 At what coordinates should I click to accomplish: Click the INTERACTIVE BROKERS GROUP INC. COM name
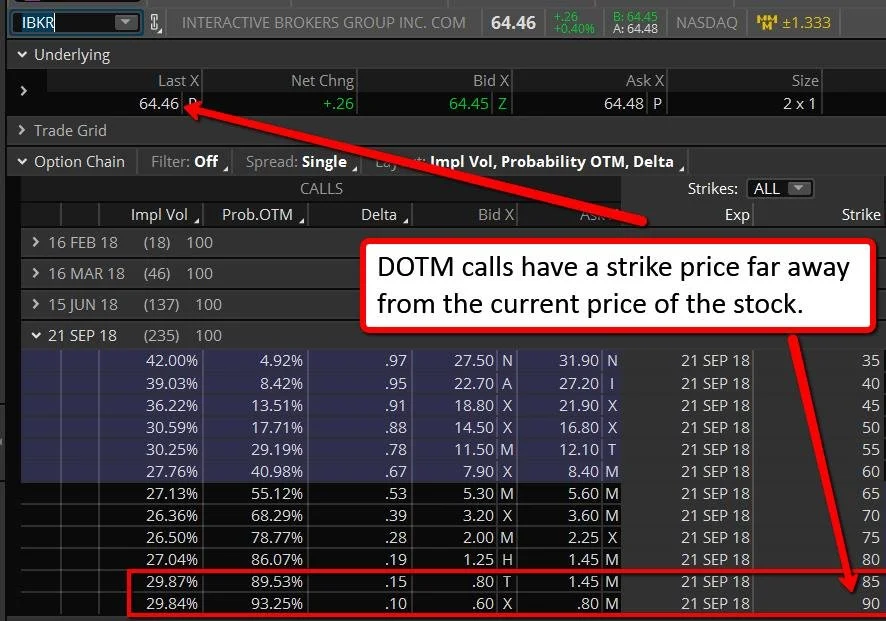point(324,23)
